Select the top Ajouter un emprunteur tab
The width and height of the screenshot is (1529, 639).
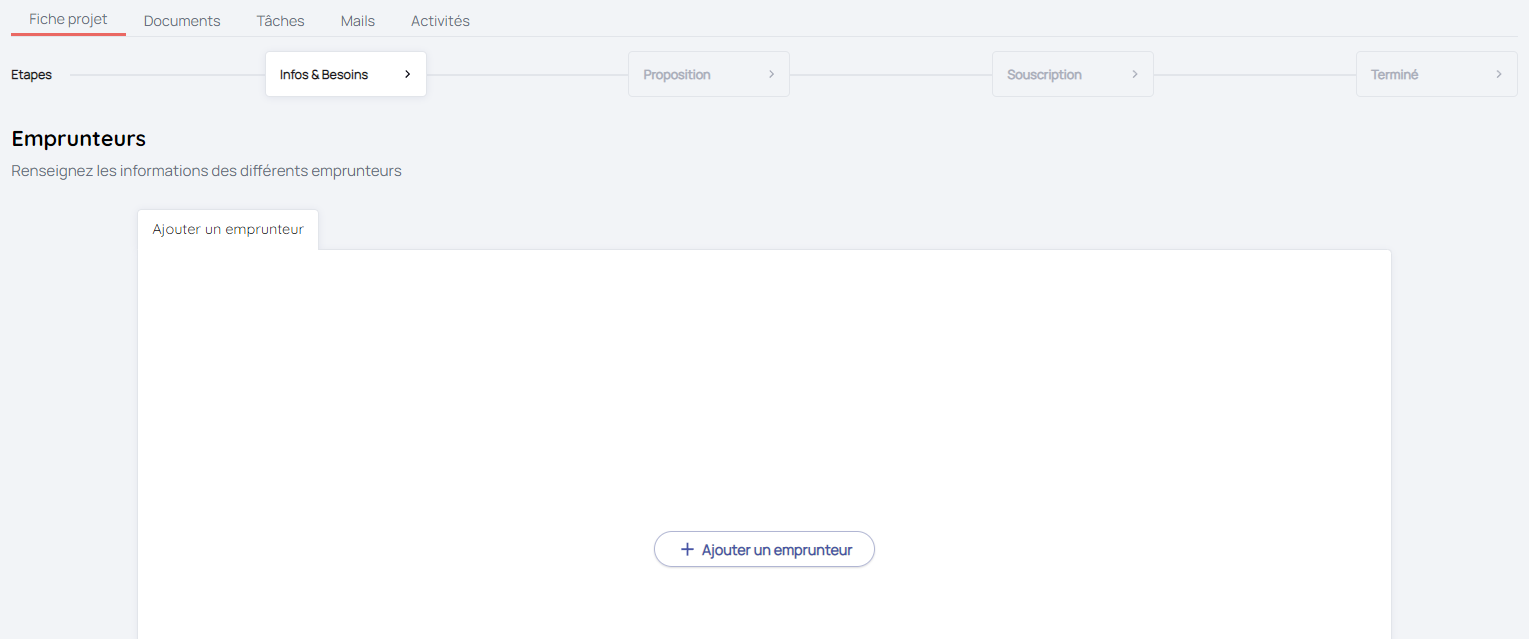[x=228, y=230]
